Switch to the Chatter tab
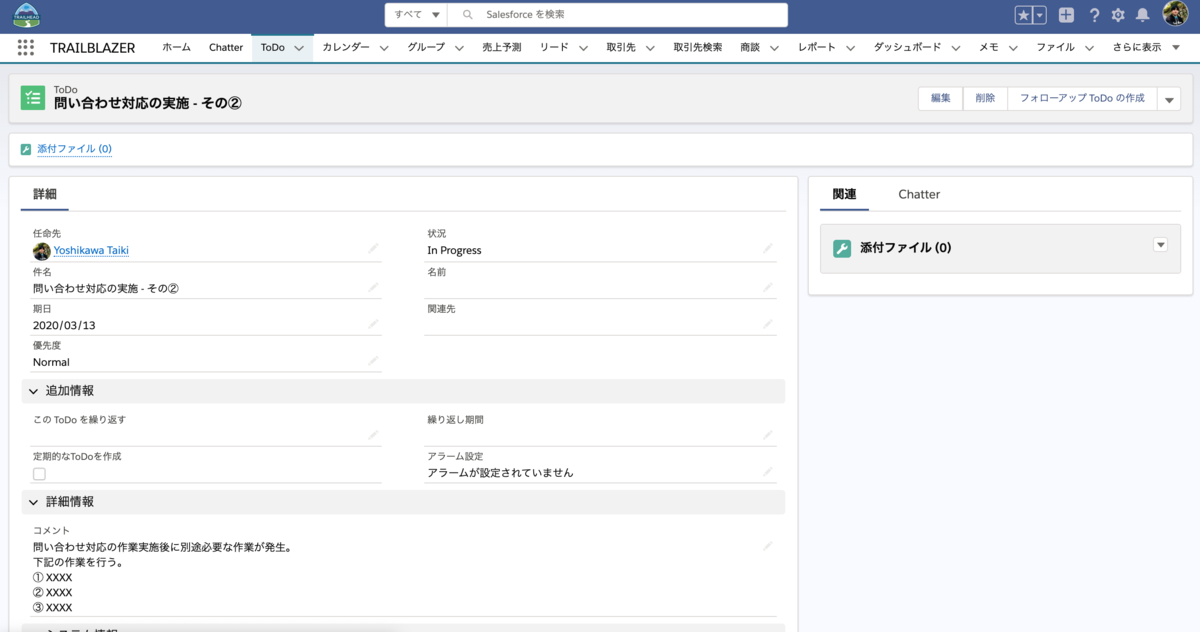1200x632 pixels. pyautogui.click(x=918, y=194)
